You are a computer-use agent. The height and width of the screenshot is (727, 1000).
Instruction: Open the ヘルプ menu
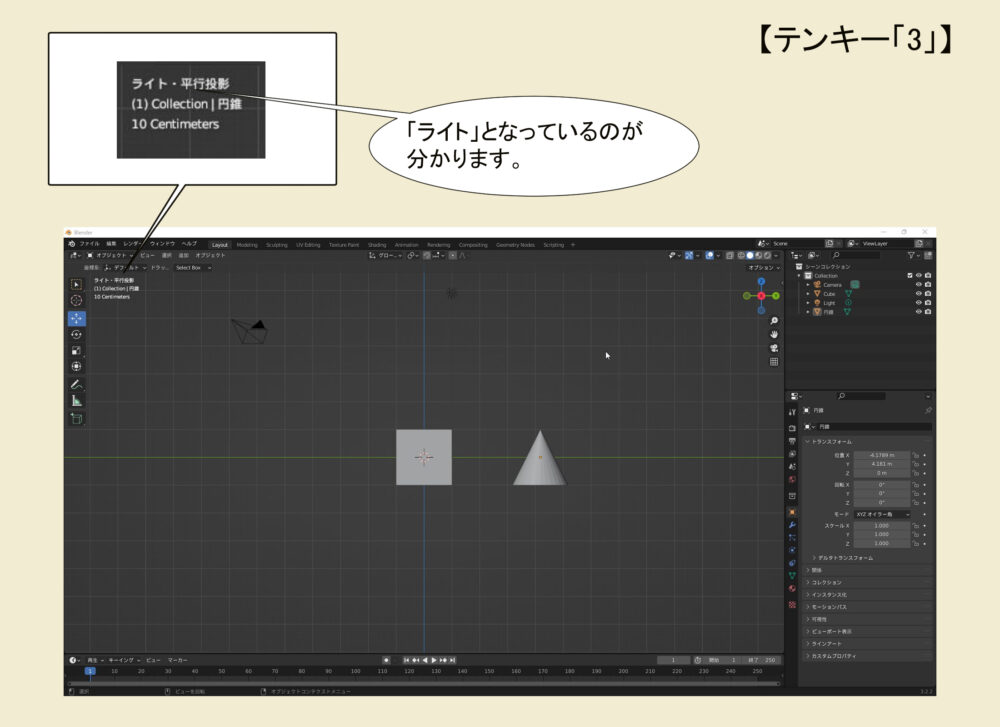189,244
